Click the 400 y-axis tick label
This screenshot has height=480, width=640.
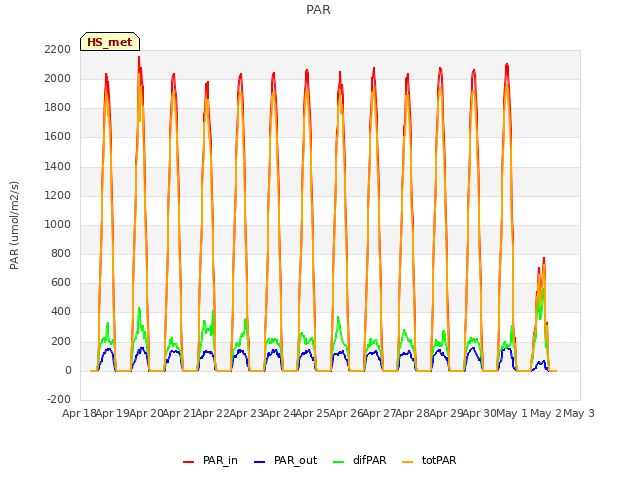pyautogui.click(x=61, y=312)
